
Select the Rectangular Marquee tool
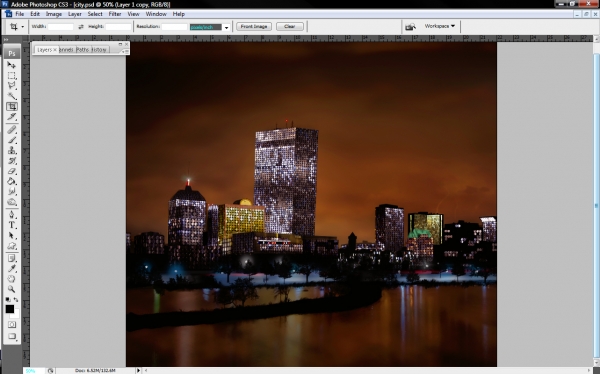pyautogui.click(x=12, y=76)
